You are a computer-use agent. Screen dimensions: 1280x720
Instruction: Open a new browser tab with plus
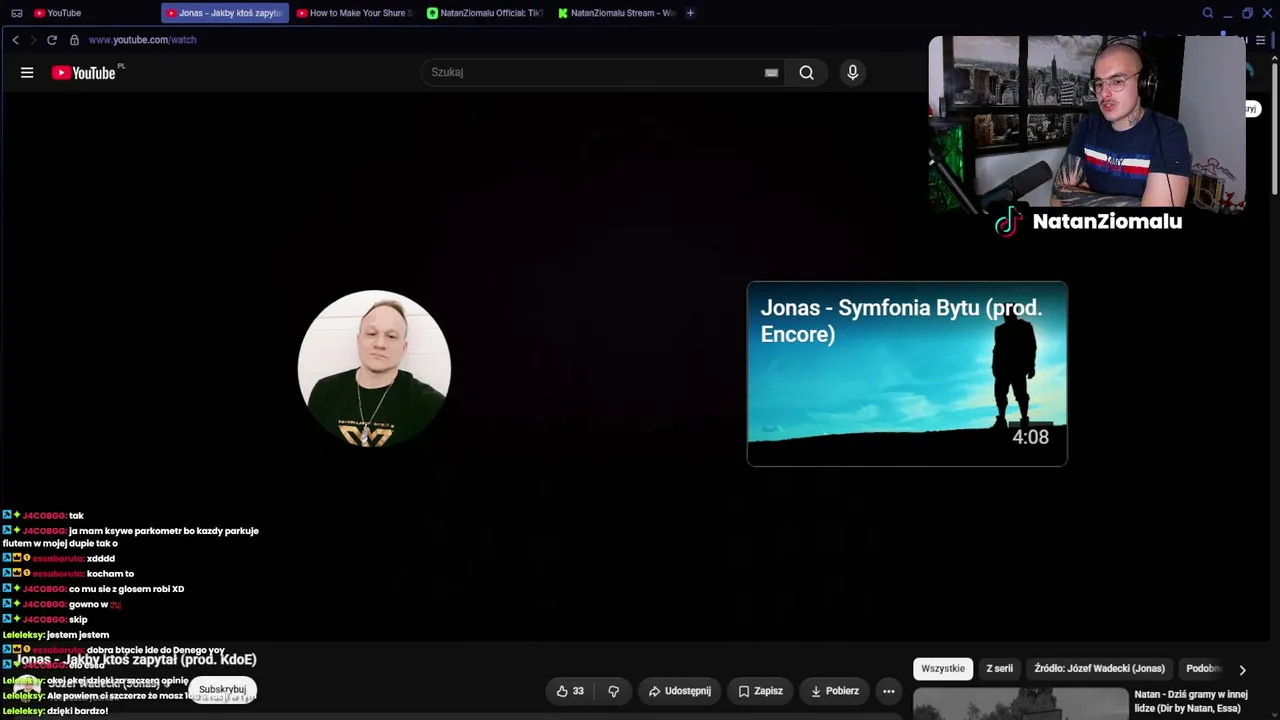[690, 13]
